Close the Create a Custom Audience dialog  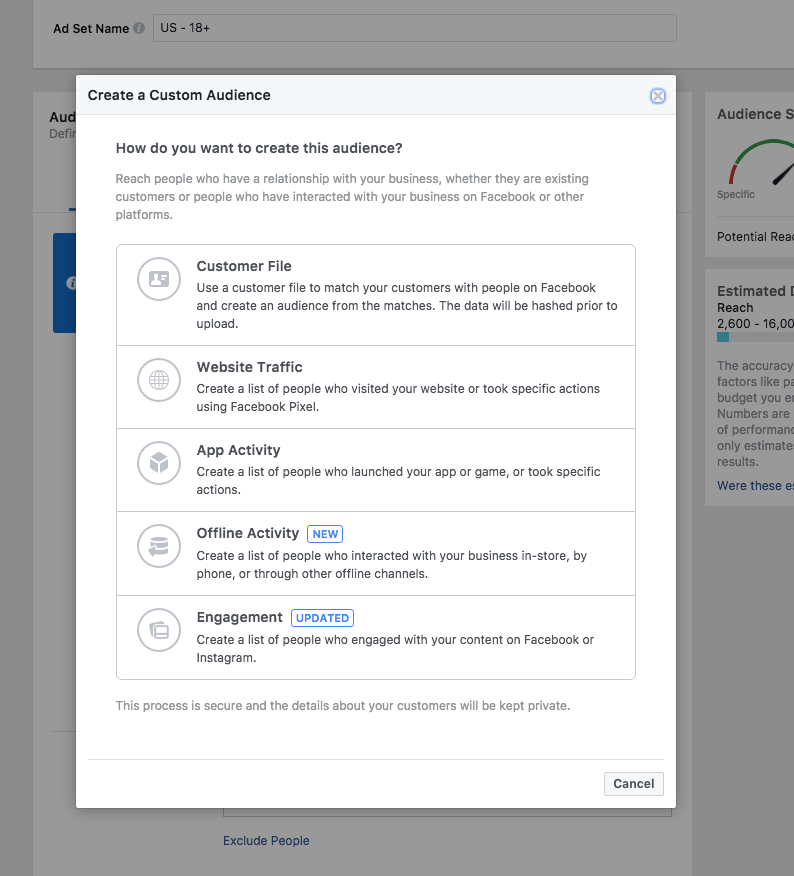pyautogui.click(x=658, y=96)
